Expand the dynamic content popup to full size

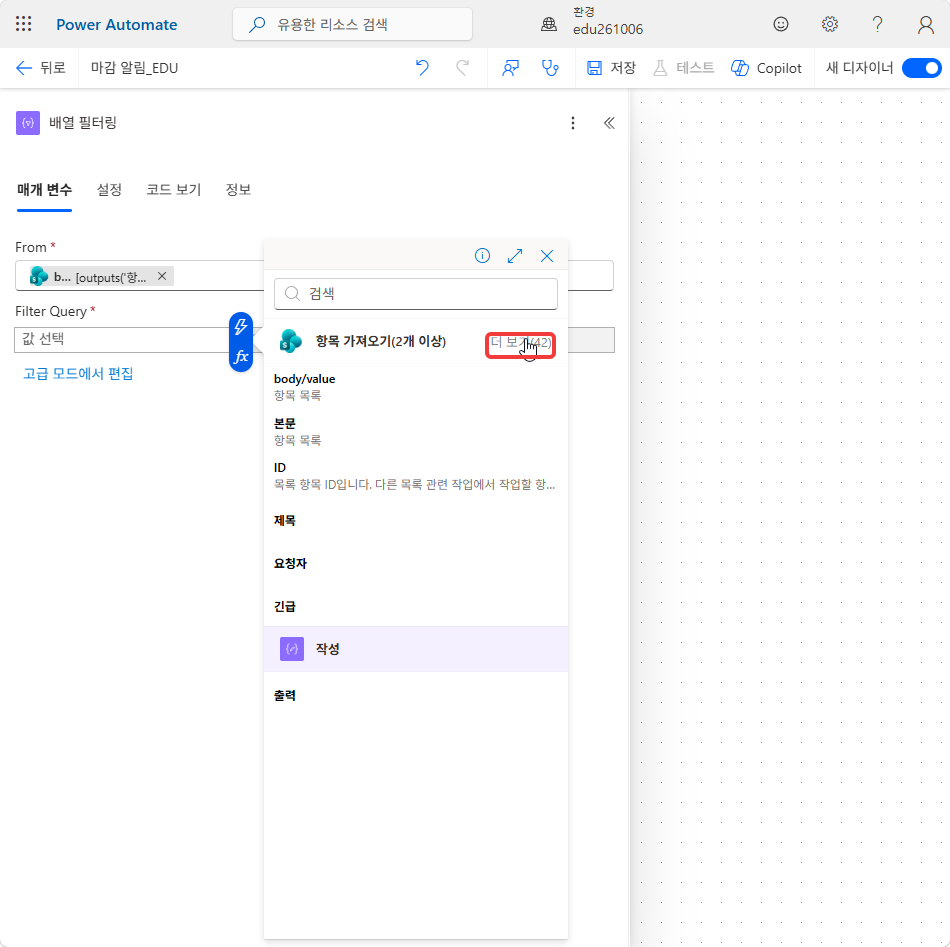tap(515, 256)
